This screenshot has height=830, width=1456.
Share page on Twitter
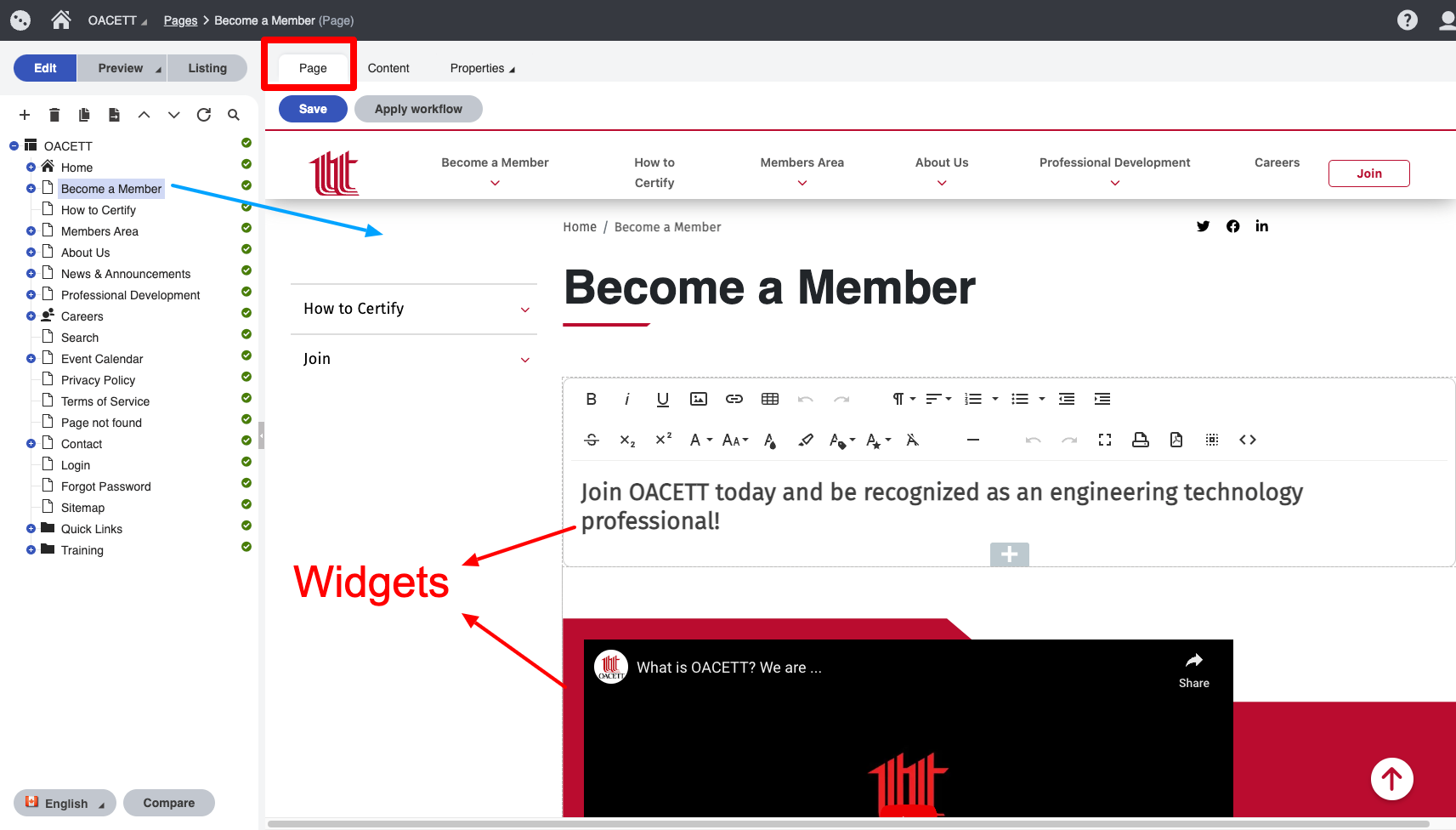(1203, 226)
